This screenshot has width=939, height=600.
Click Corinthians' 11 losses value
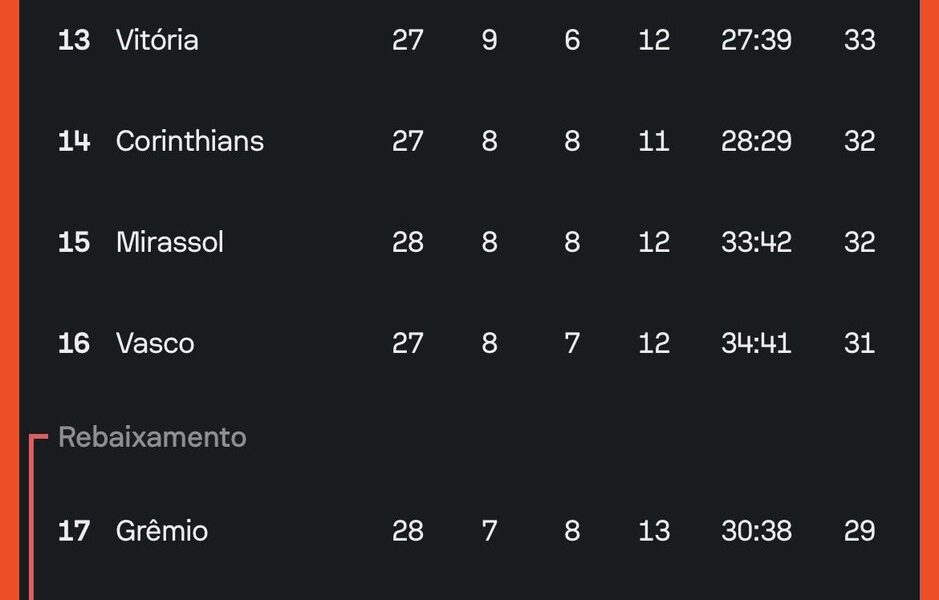point(654,141)
